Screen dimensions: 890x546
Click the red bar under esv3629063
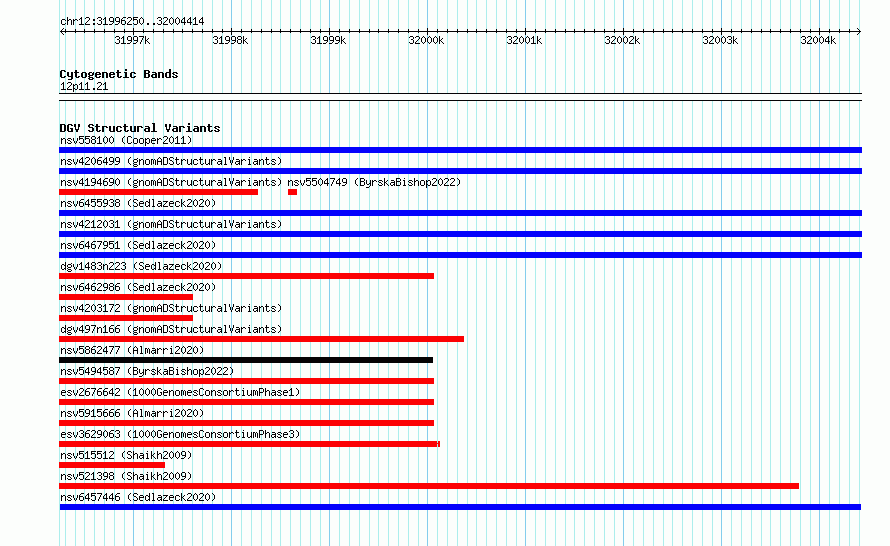click(249, 444)
